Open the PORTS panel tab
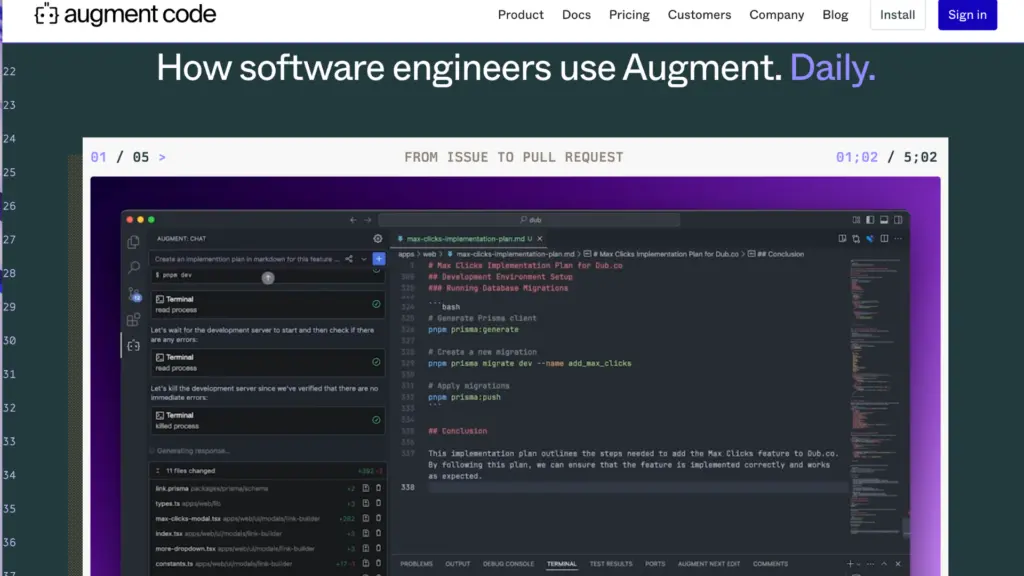1024x576 pixels. click(x=655, y=564)
